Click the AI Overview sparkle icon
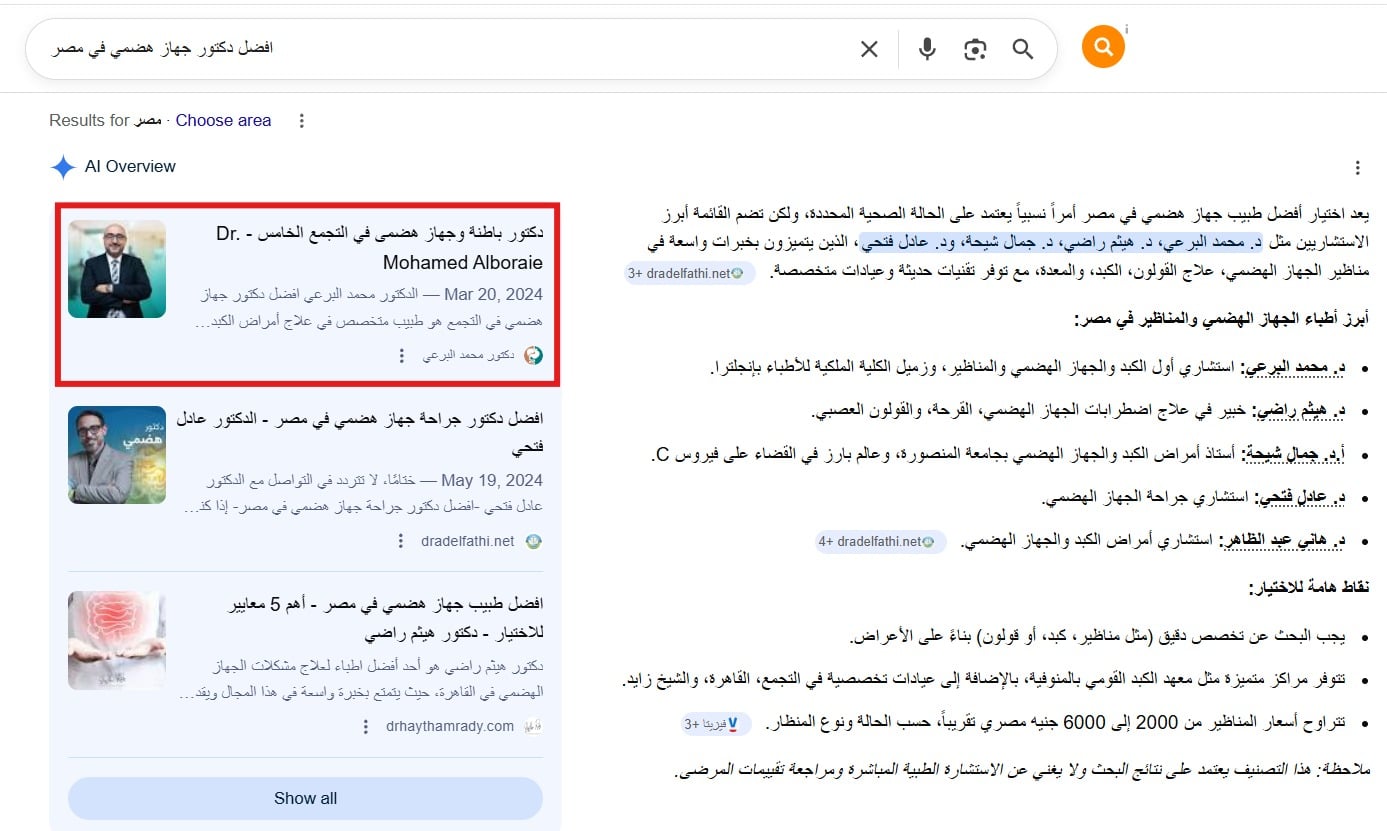The width and height of the screenshot is (1387, 831). [63, 167]
